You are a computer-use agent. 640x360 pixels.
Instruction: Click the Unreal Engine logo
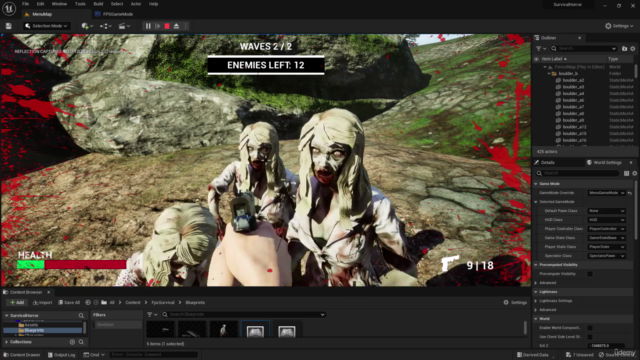pos(9,8)
